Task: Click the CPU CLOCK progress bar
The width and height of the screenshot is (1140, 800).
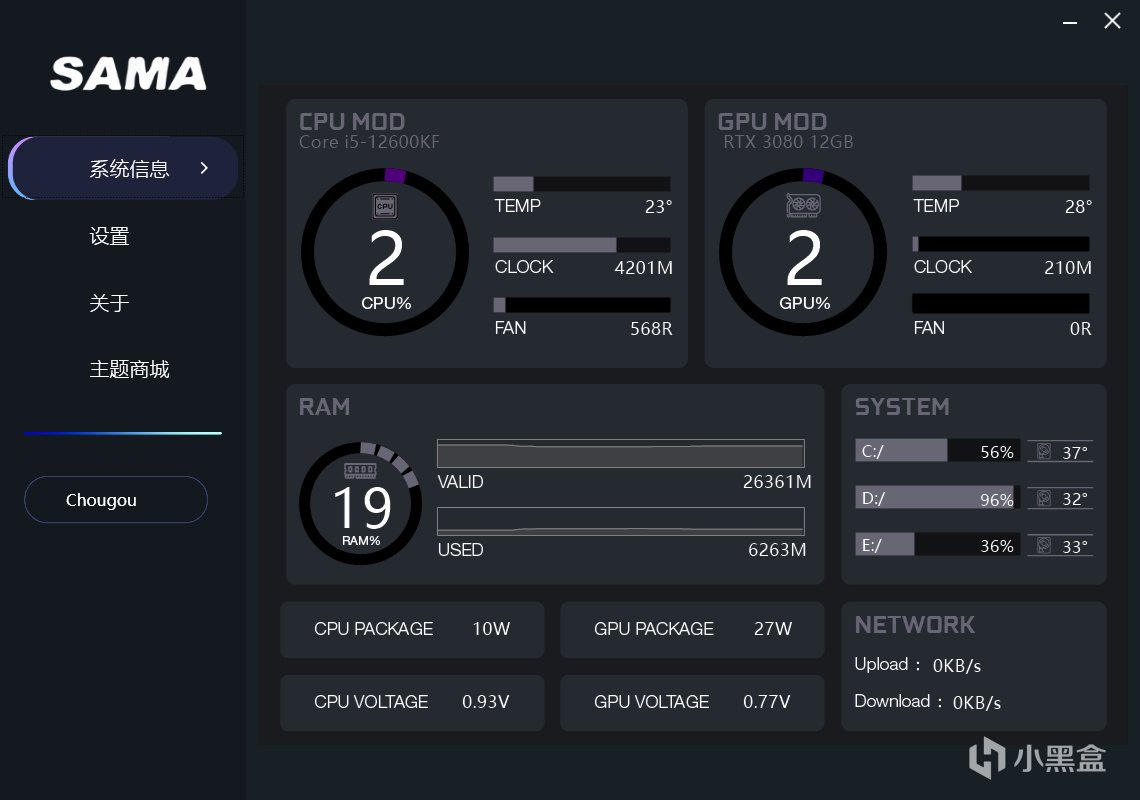Action: tap(582, 244)
